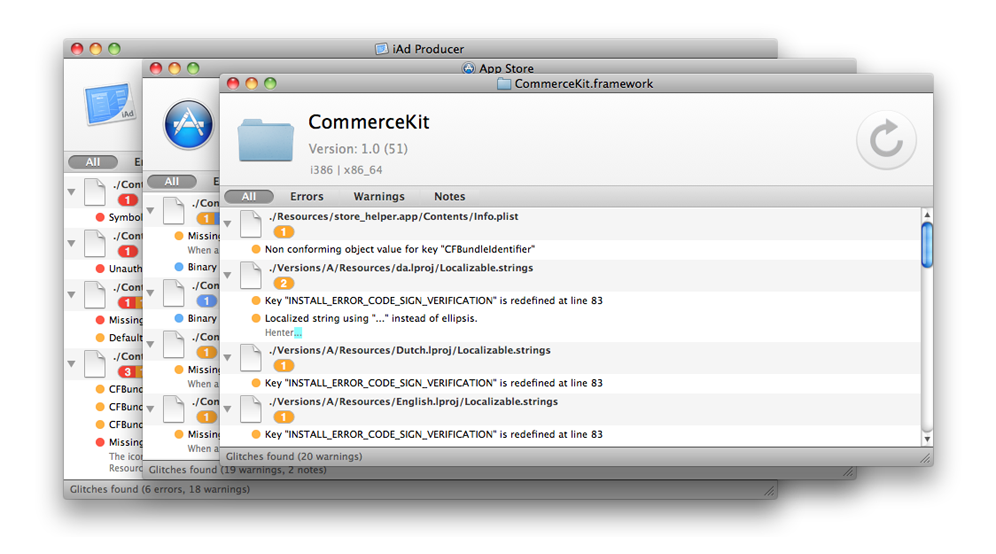Collapse the first file row in the iAd Producer window
Viewport: 996px width, 554px height.
click(71, 192)
